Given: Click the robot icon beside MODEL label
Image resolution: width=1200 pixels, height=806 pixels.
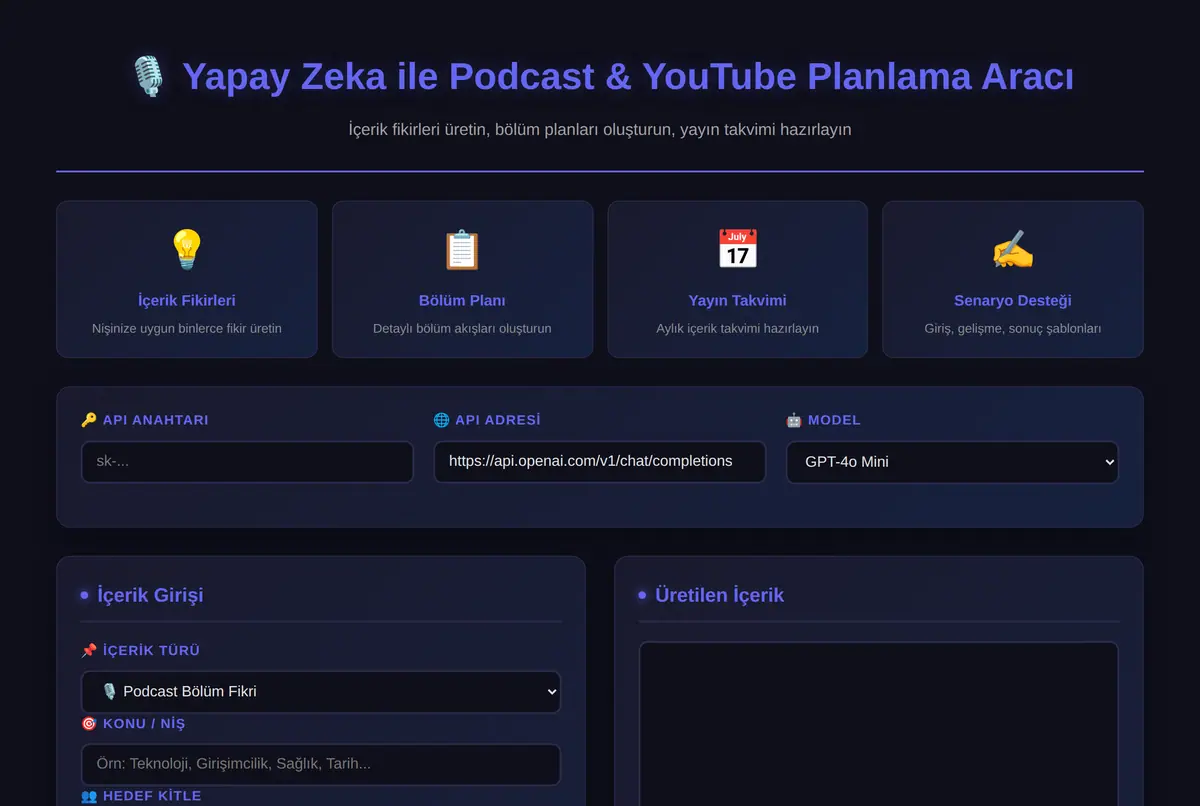Looking at the screenshot, I should tap(794, 420).
